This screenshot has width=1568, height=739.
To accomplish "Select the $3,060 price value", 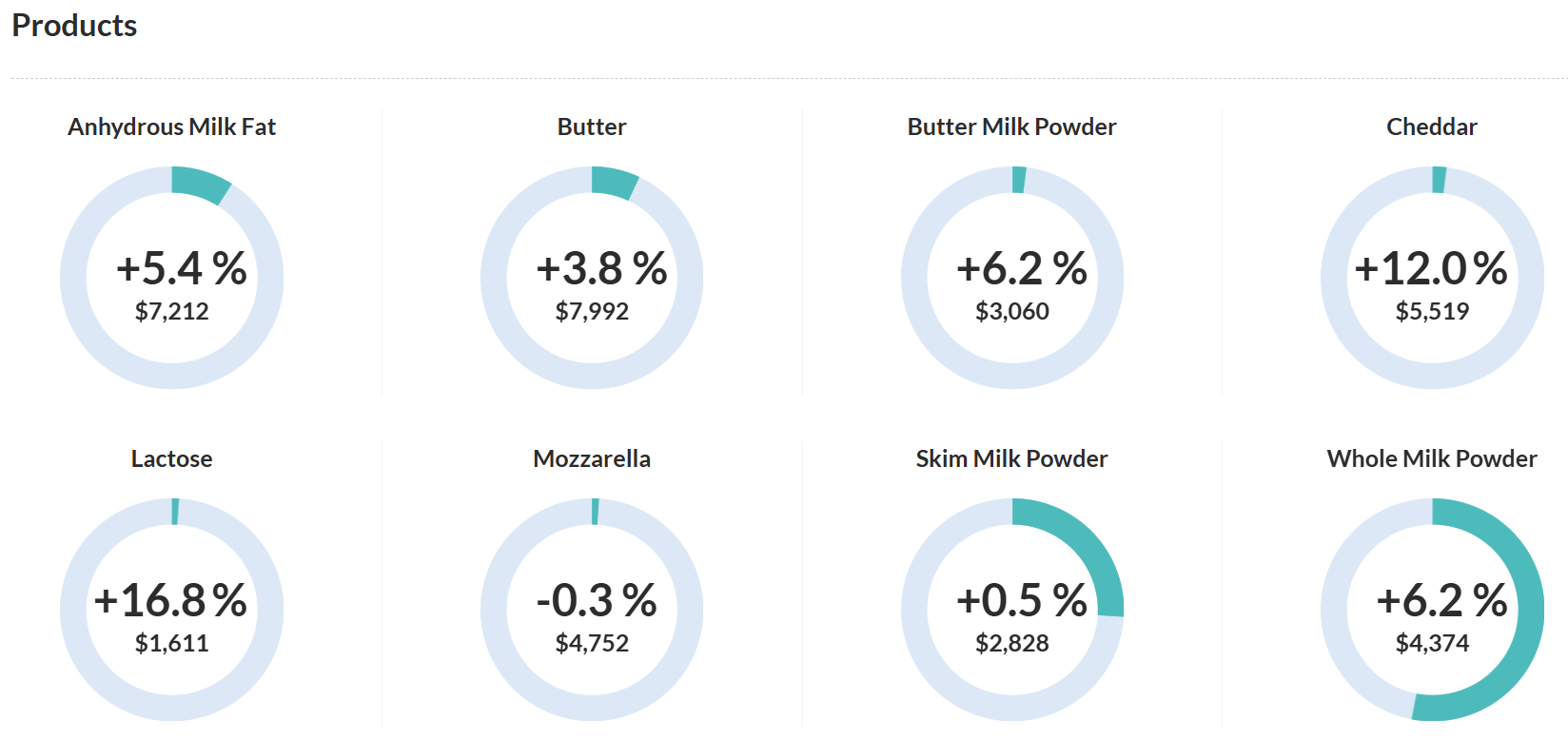I will pos(1011,311).
